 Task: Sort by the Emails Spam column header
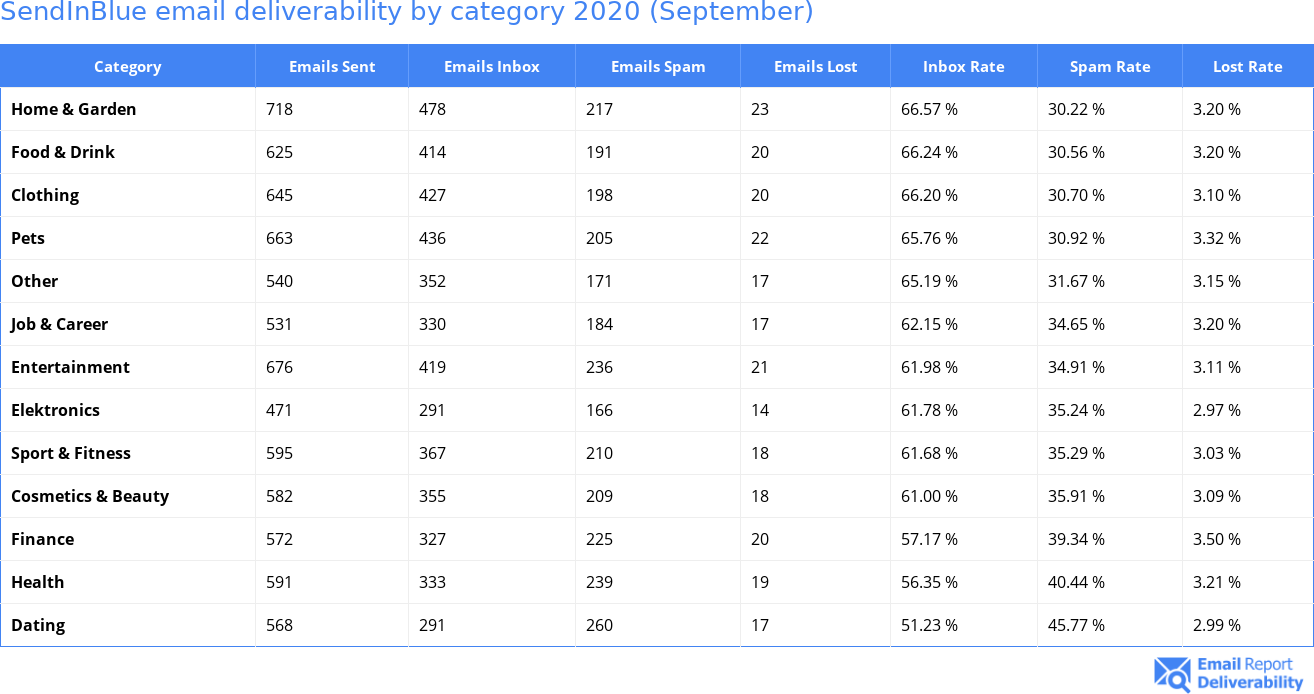tap(658, 67)
